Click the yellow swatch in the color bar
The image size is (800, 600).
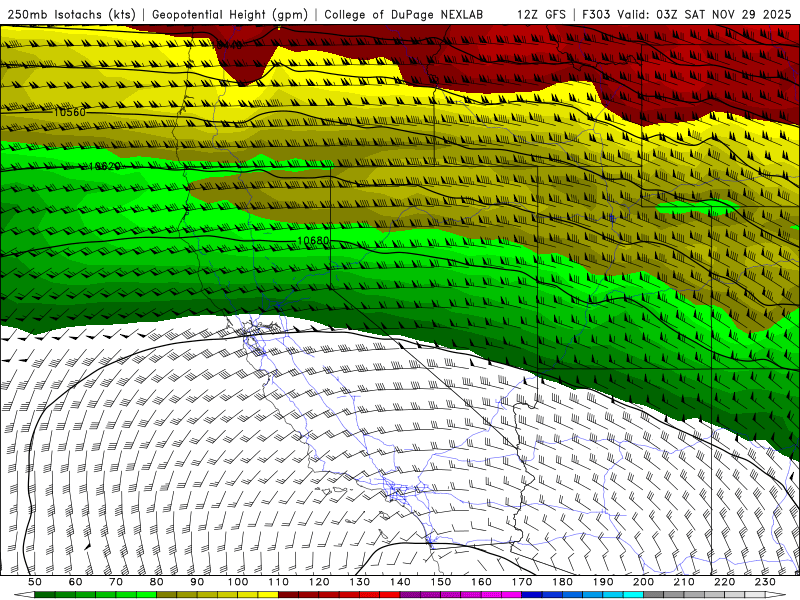pyautogui.click(x=268, y=595)
